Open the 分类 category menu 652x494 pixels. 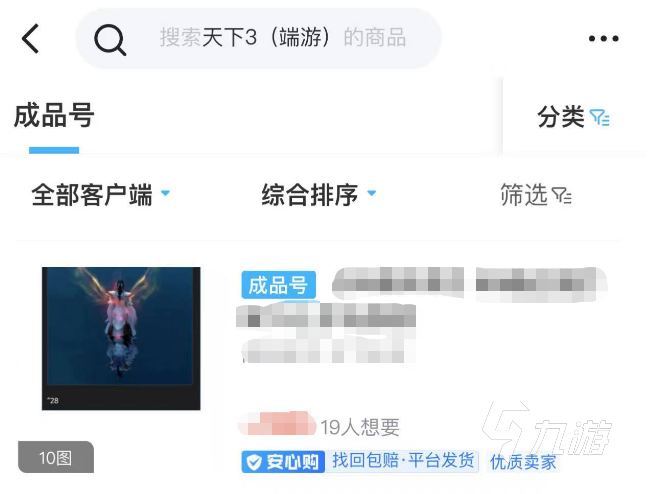573,117
